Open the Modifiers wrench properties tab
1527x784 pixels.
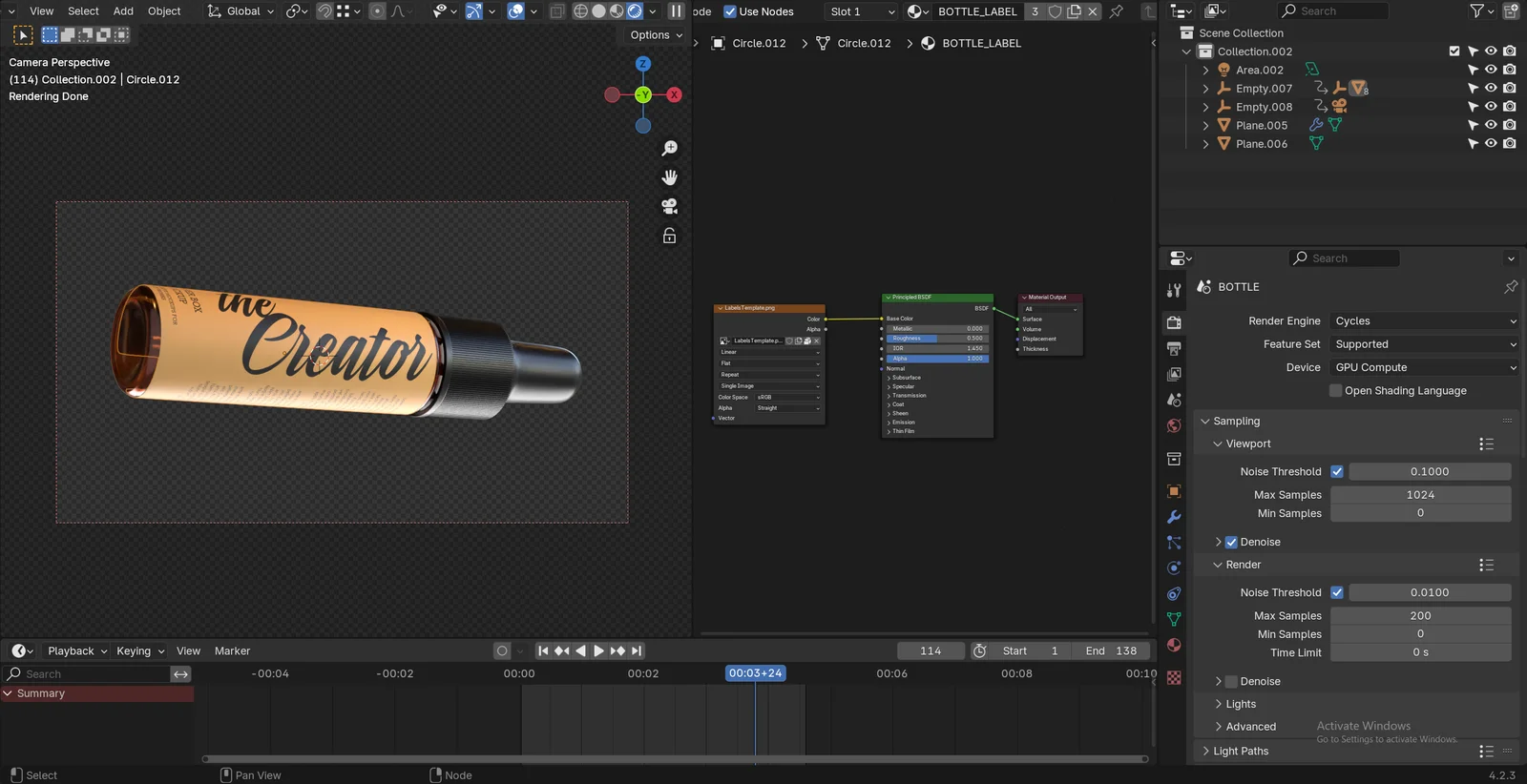(x=1174, y=517)
